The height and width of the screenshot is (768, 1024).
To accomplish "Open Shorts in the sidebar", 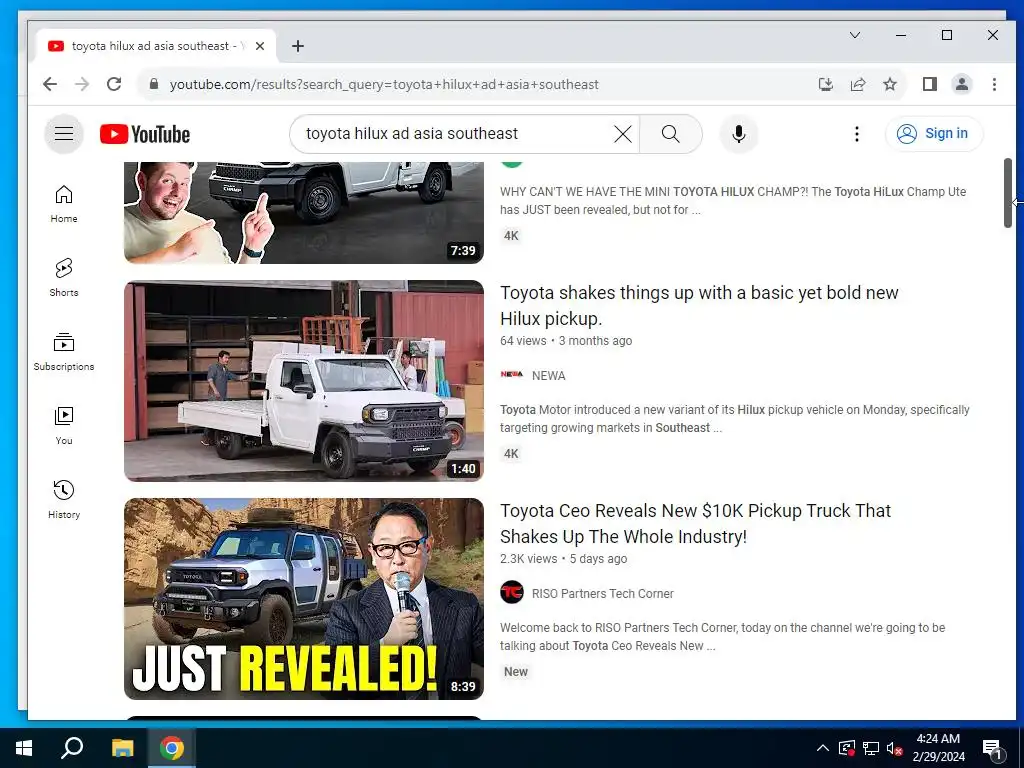I will click(x=64, y=278).
